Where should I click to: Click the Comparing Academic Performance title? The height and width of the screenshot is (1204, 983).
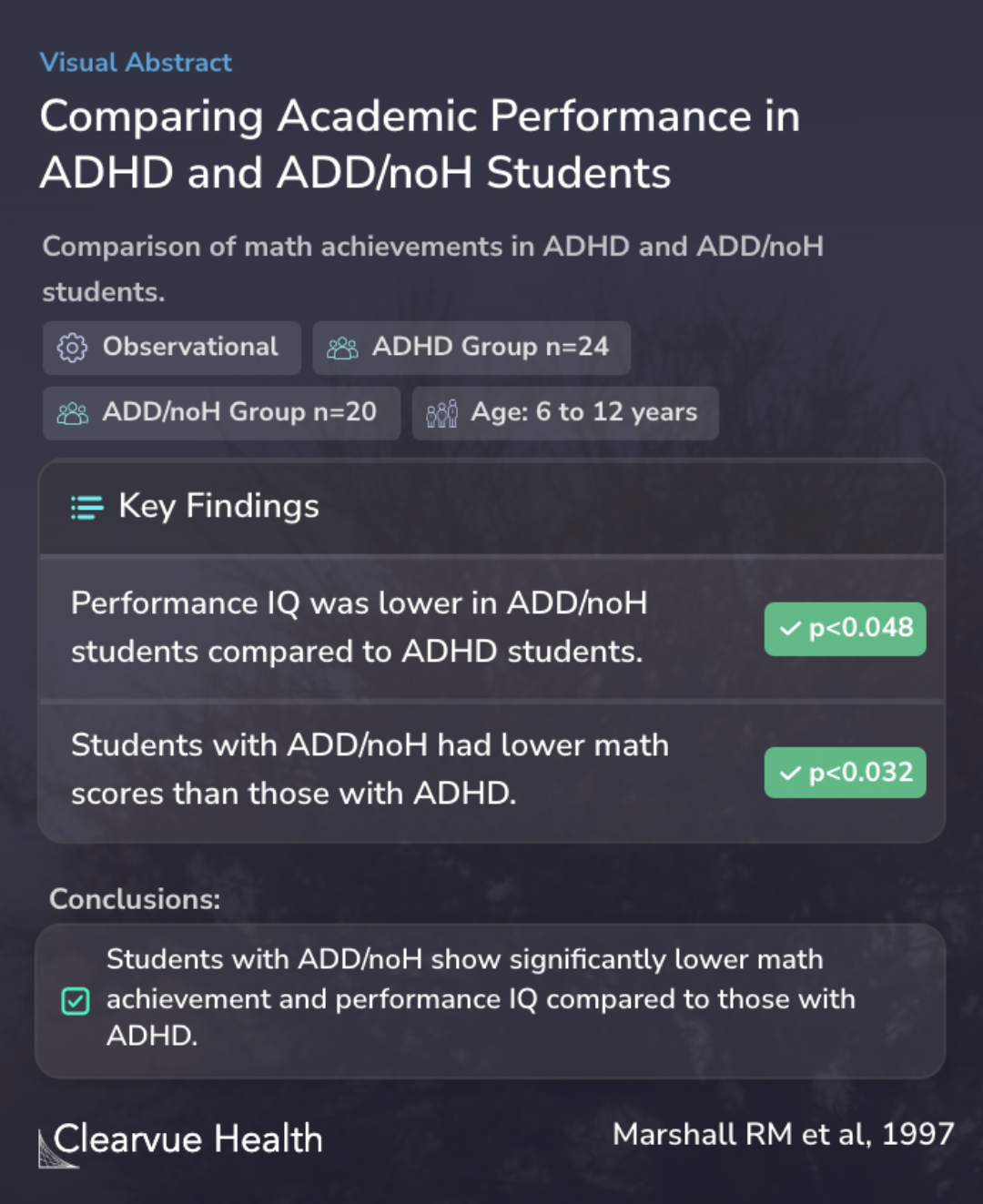click(420, 144)
